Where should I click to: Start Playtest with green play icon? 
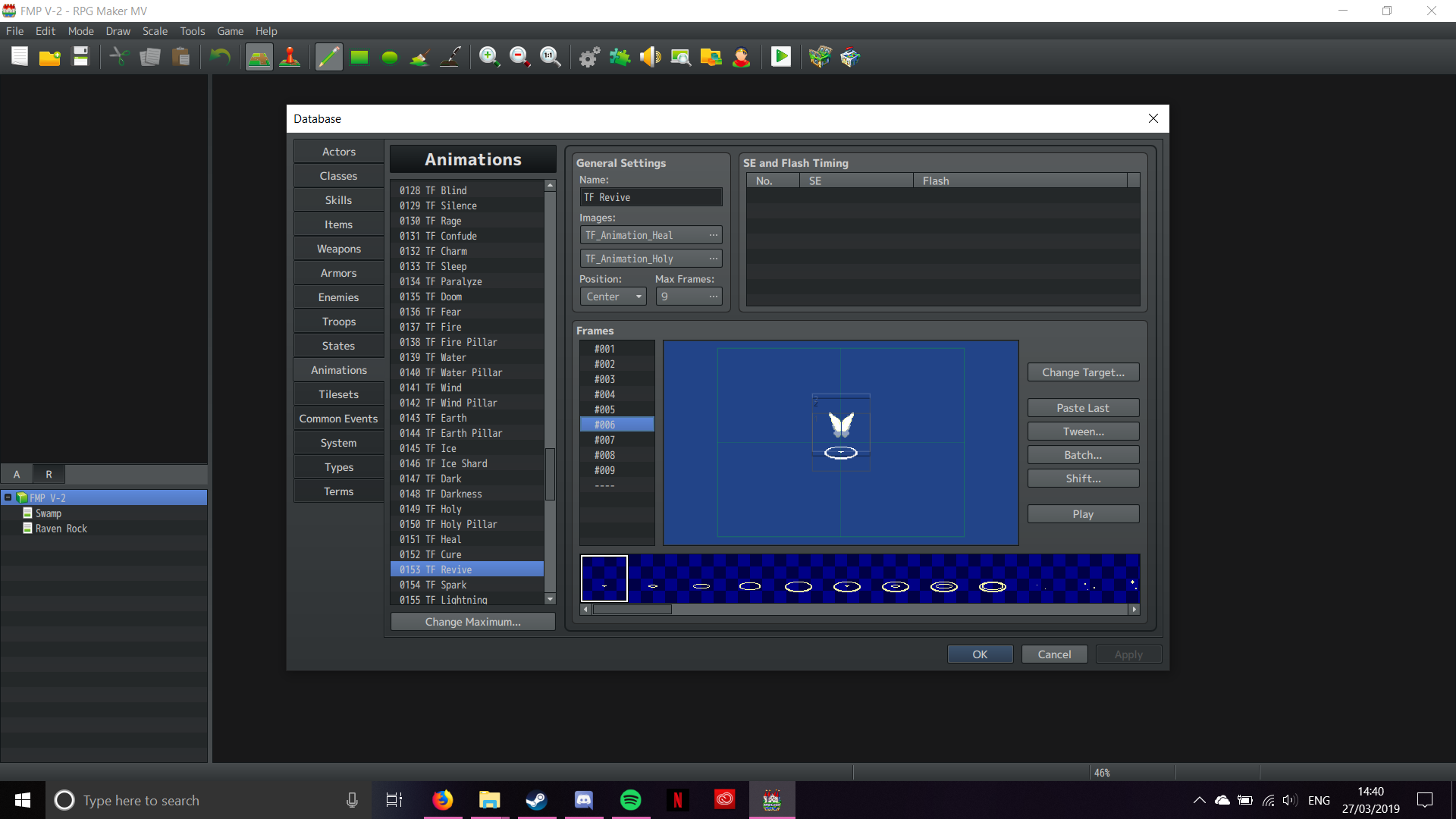click(x=780, y=57)
